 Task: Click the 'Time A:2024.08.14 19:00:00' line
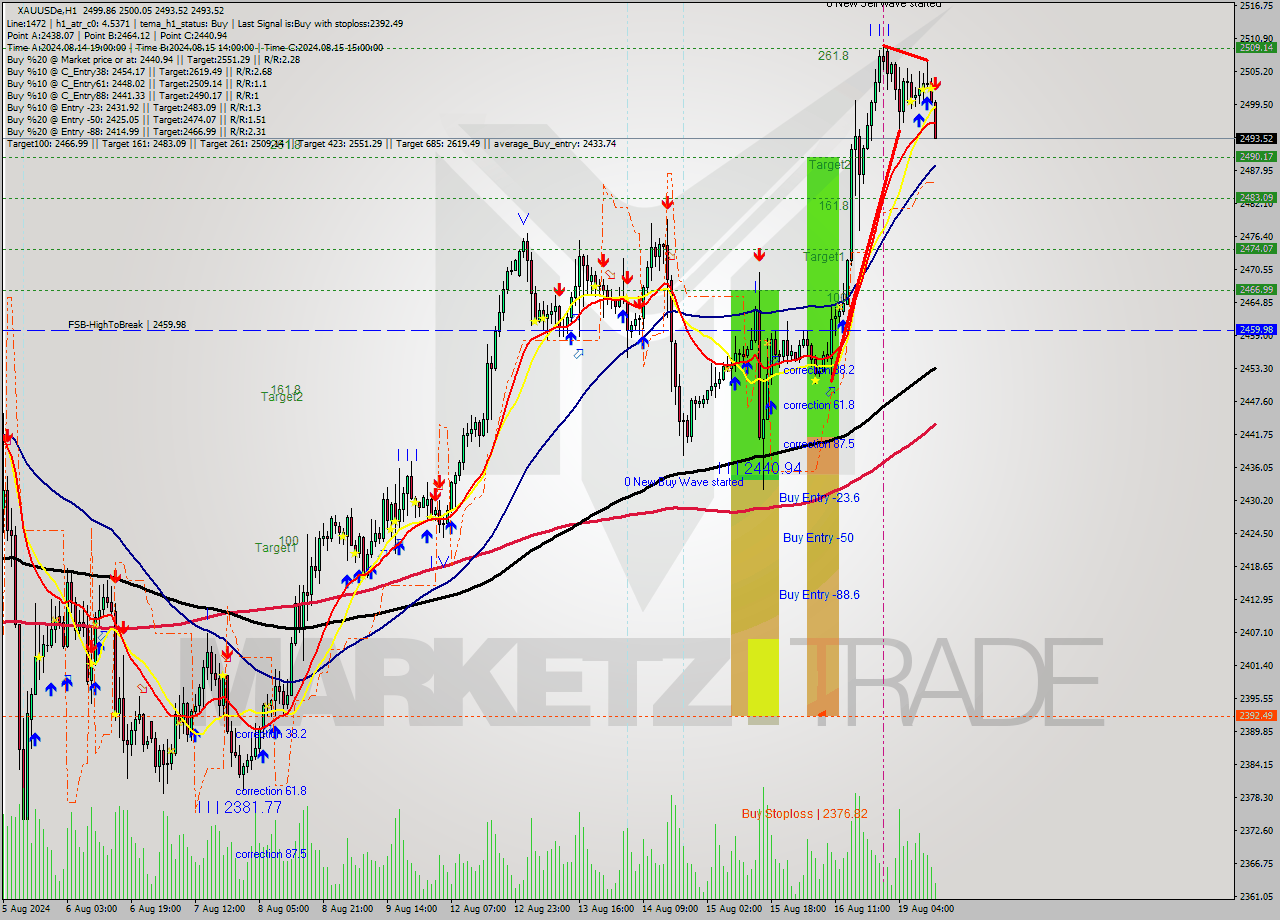(66, 47)
